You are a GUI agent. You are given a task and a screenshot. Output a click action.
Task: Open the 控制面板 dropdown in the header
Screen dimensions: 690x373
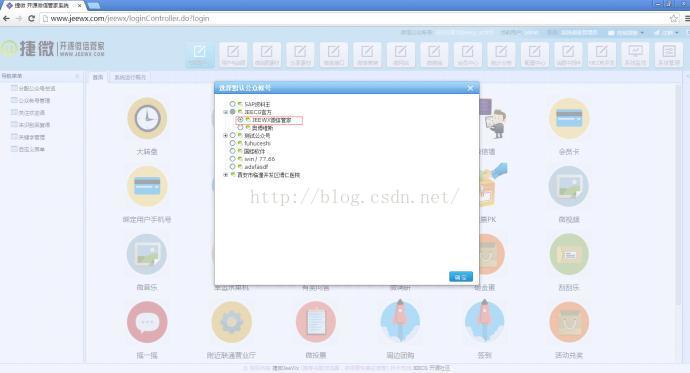tap(627, 33)
